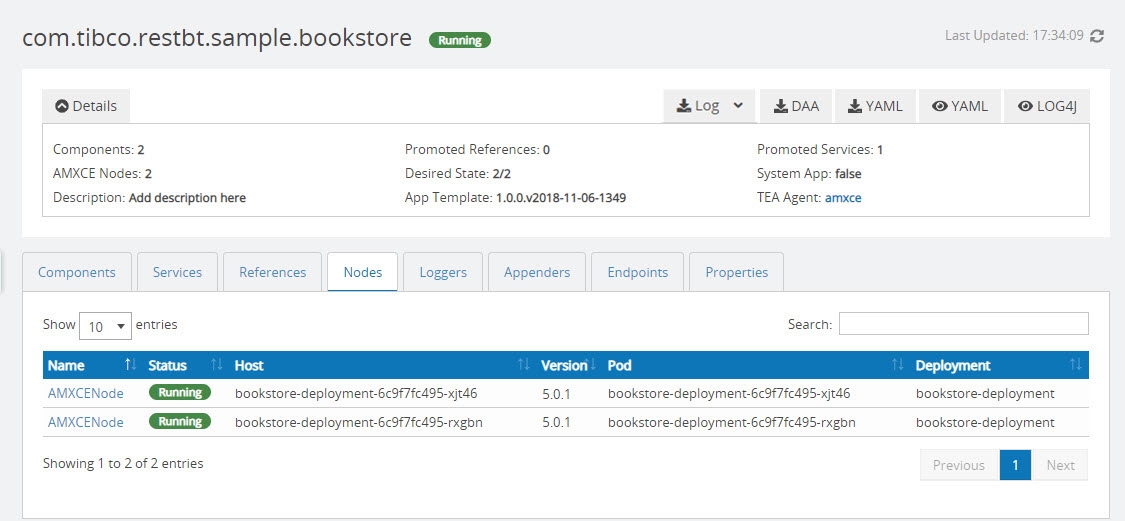Switch to the Components tab
This screenshot has height=521, width=1125.
pos(77,272)
